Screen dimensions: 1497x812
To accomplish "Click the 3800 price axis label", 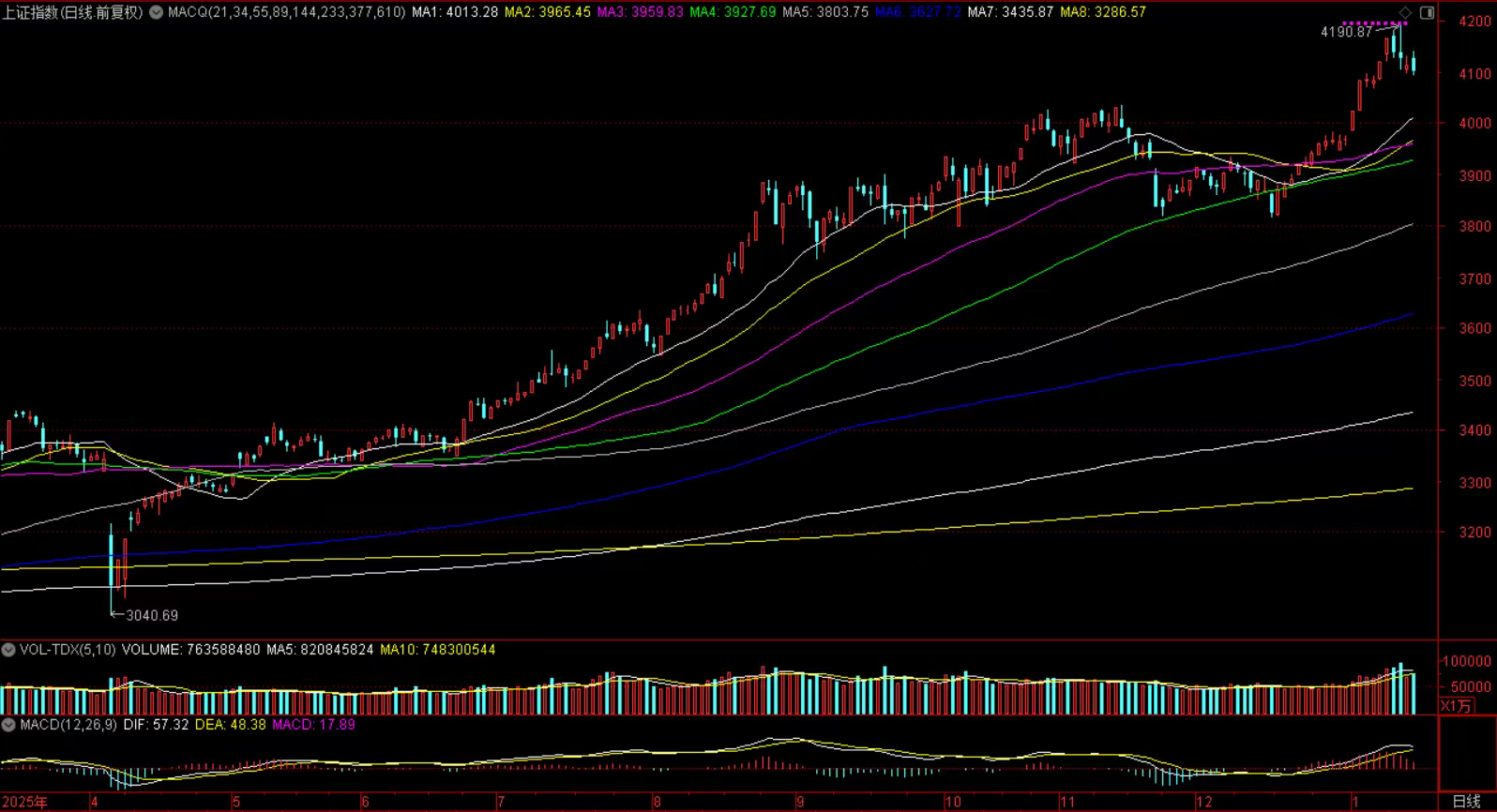I will click(x=1475, y=226).
